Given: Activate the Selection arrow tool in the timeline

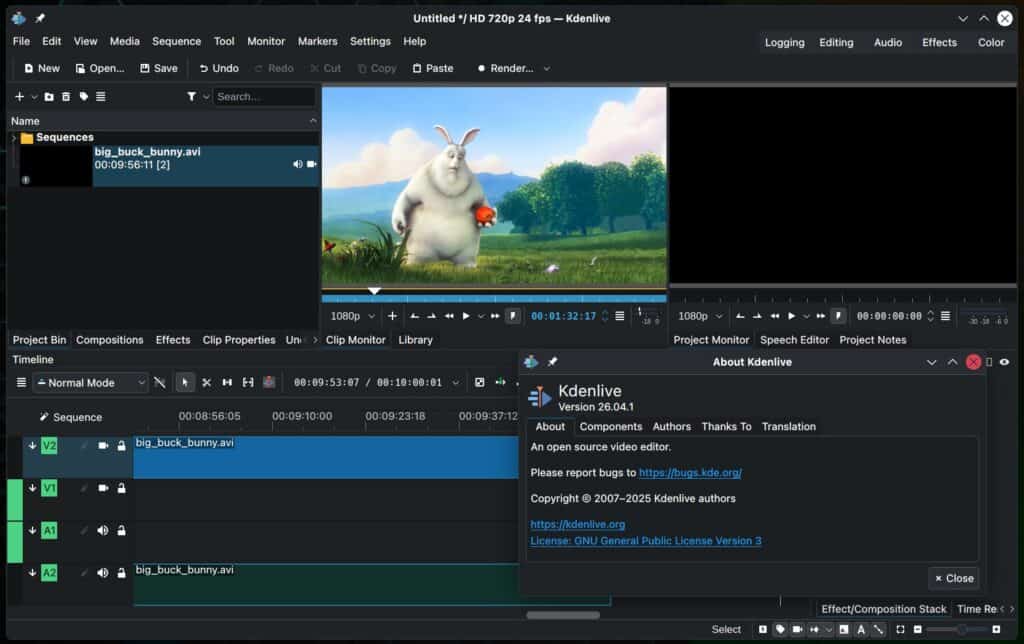Looking at the screenshot, I should pyautogui.click(x=185, y=383).
